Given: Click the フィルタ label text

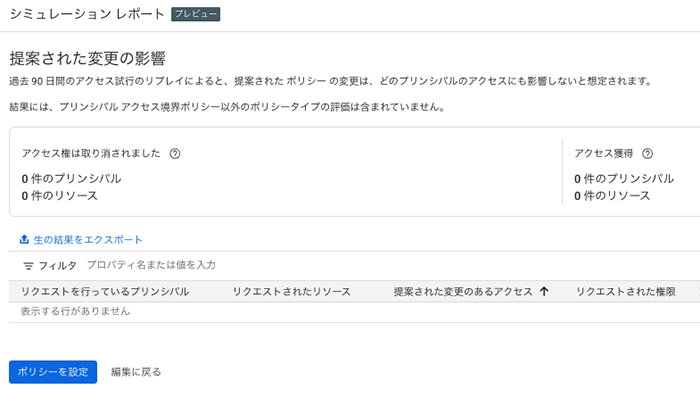Looking at the screenshot, I should pyautogui.click(x=57, y=266).
